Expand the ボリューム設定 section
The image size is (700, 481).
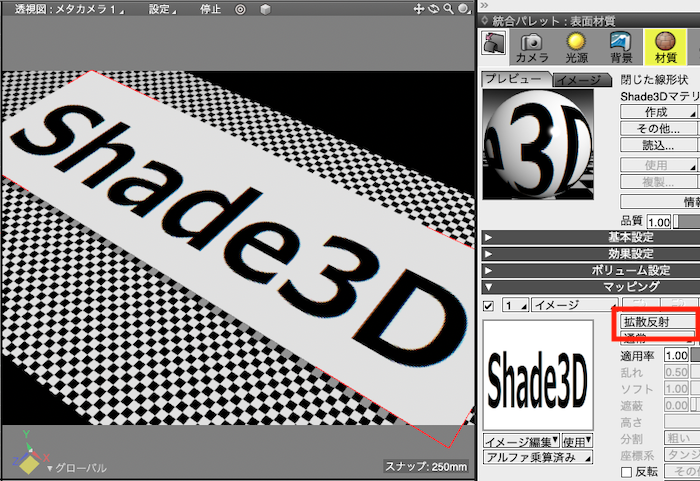click(591, 270)
